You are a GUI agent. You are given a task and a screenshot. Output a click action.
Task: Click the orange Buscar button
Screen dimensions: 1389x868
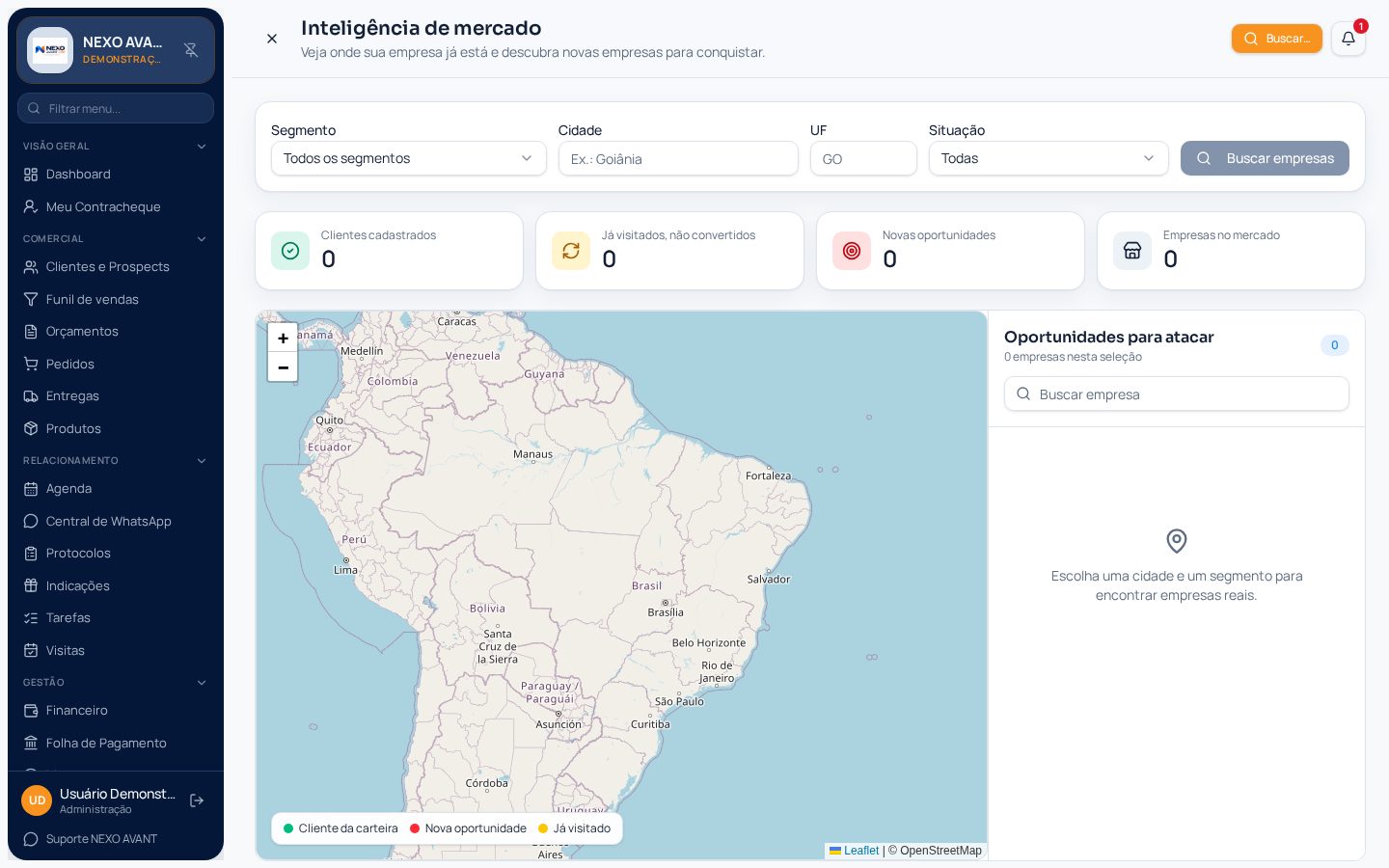(x=1276, y=39)
